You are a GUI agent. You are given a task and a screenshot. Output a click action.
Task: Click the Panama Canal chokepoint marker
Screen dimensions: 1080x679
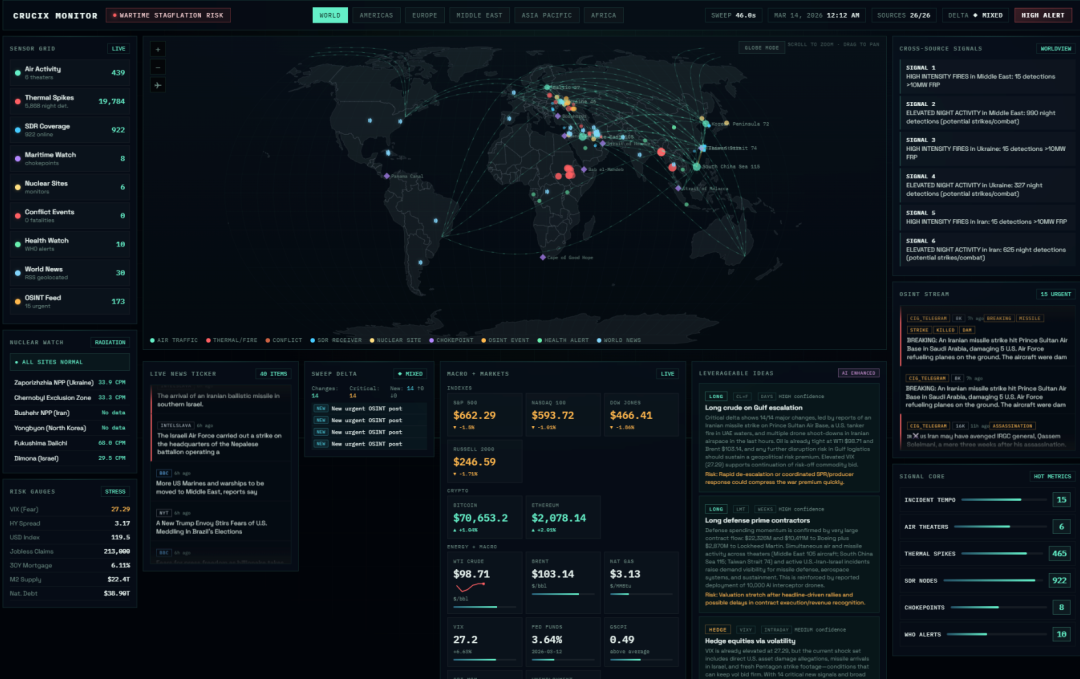[386, 176]
